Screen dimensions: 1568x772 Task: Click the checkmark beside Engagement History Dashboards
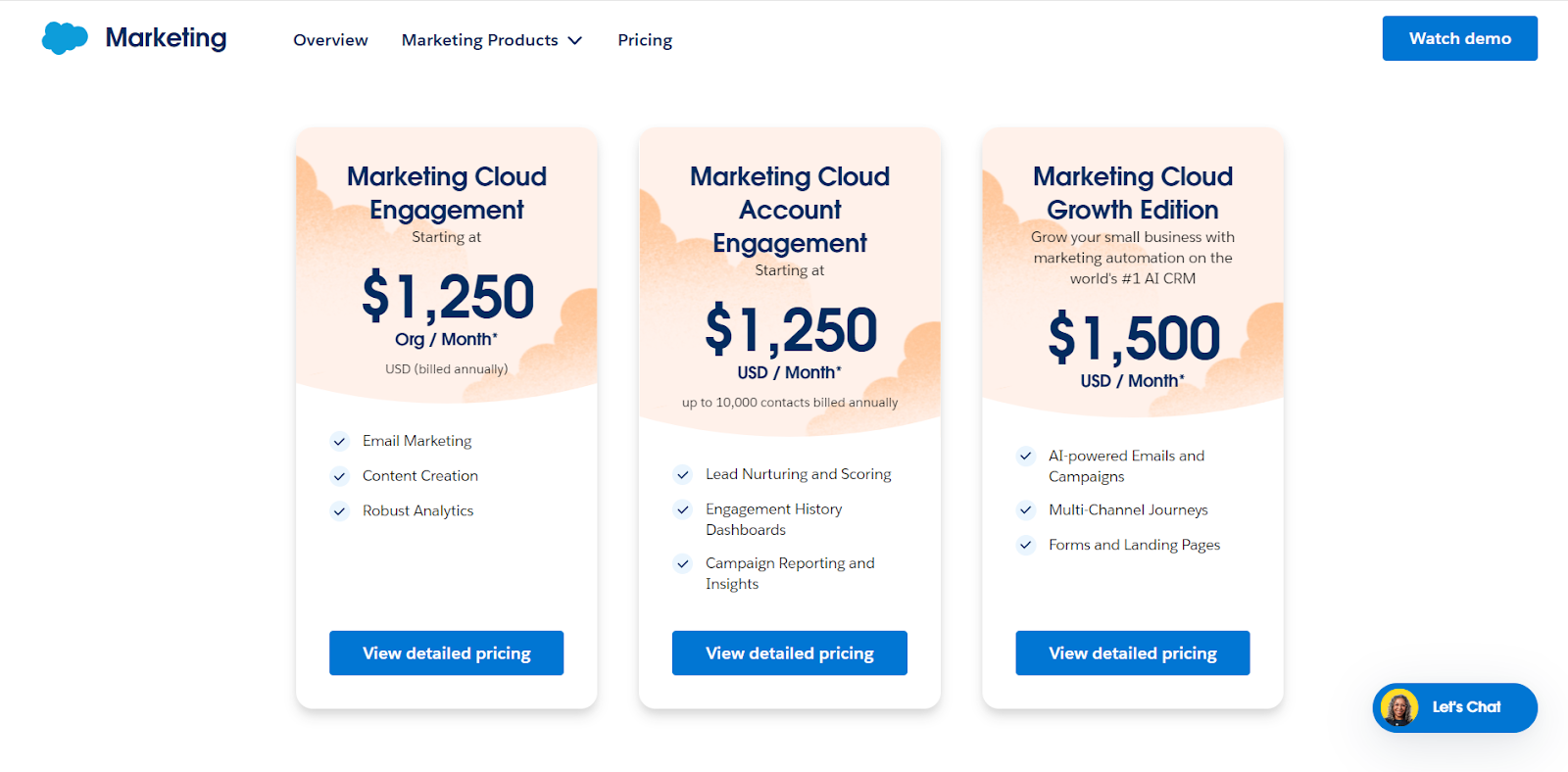pyautogui.click(x=683, y=509)
